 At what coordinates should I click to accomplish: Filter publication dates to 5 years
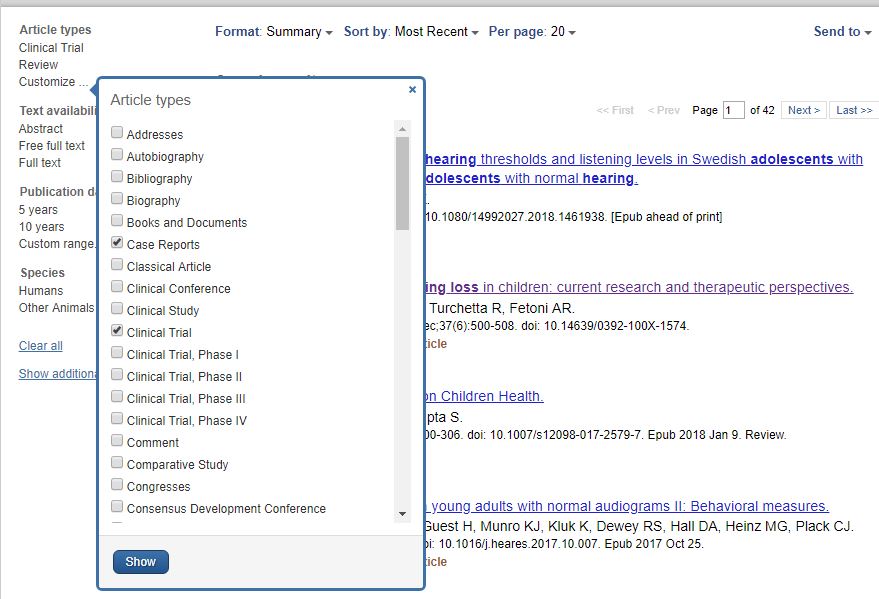[x=38, y=210]
